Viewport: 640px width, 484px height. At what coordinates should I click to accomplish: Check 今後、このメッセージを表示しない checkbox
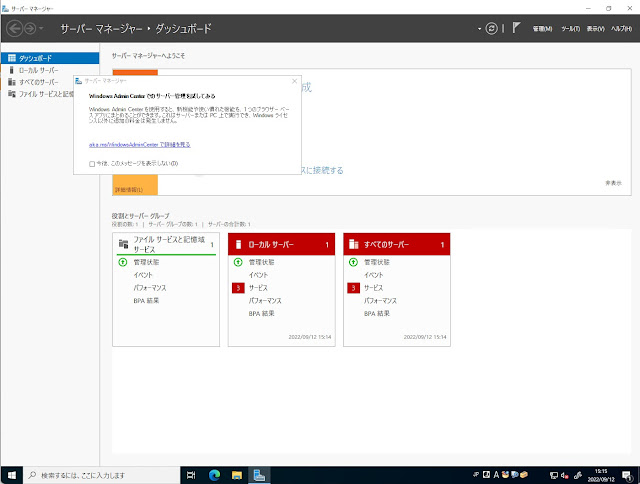point(92,164)
